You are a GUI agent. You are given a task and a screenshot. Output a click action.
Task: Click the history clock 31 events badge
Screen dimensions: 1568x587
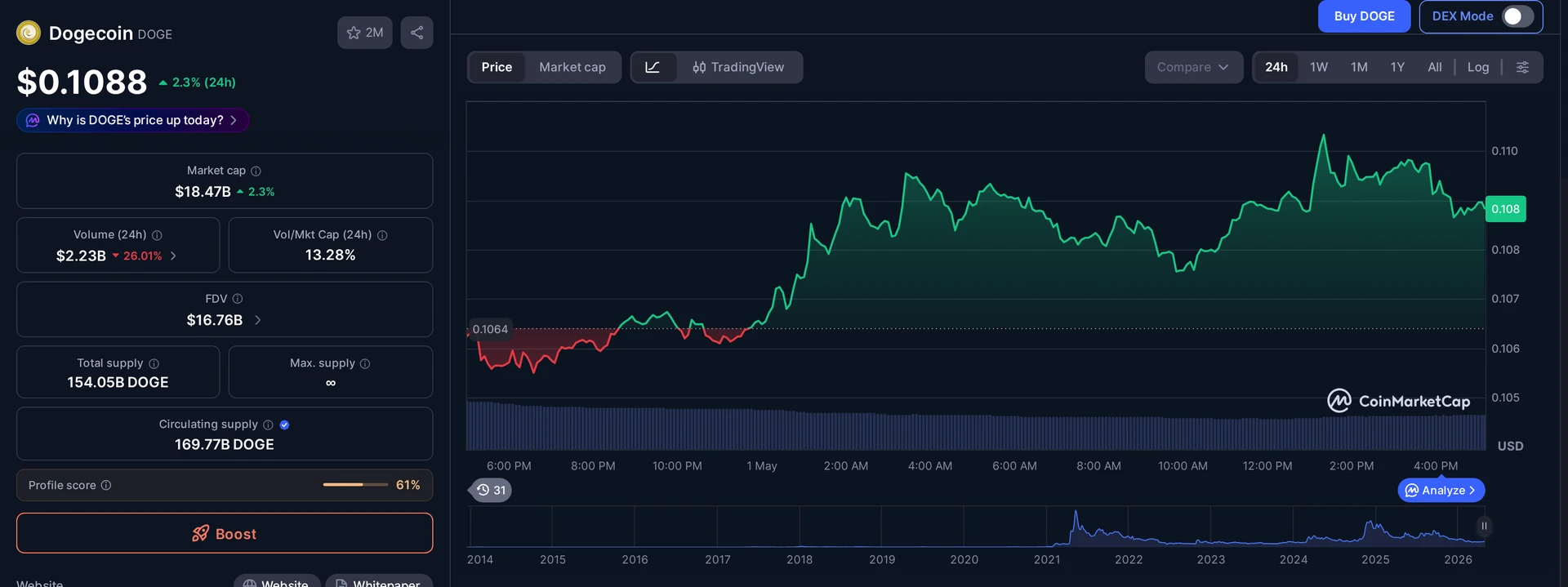[x=492, y=490]
